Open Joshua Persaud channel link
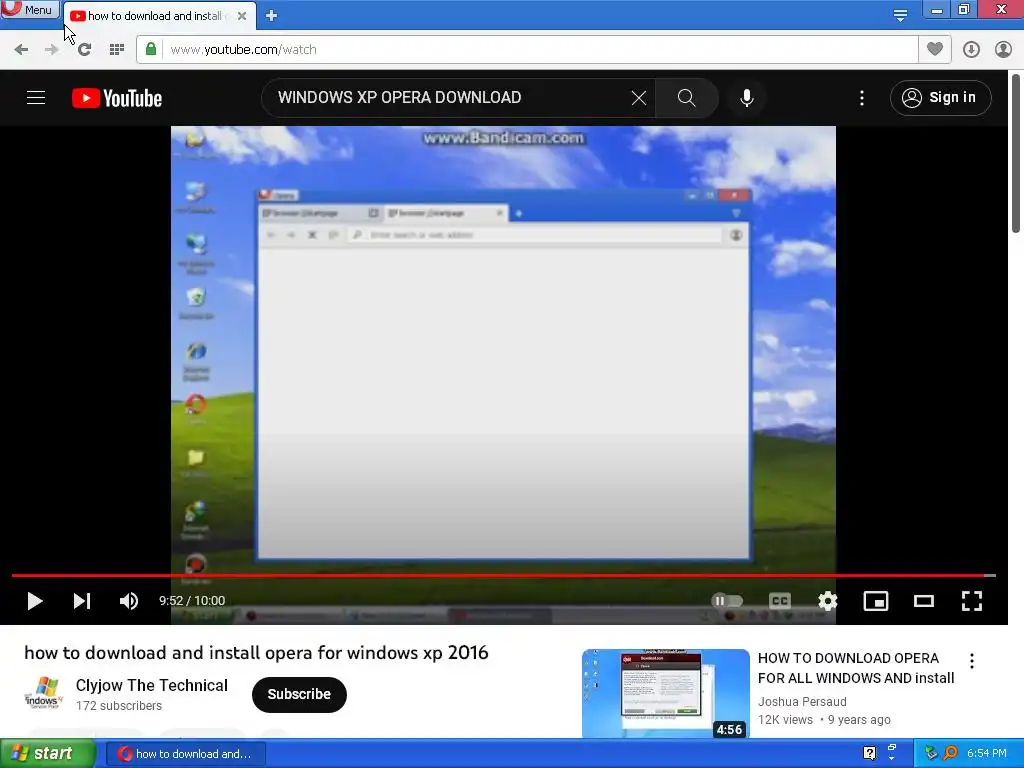Image resolution: width=1024 pixels, height=768 pixels. [x=802, y=701]
